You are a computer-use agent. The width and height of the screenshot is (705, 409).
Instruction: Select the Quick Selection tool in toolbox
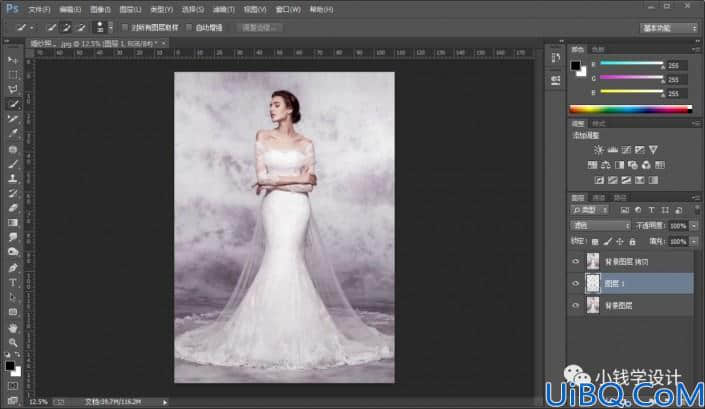click(x=13, y=104)
